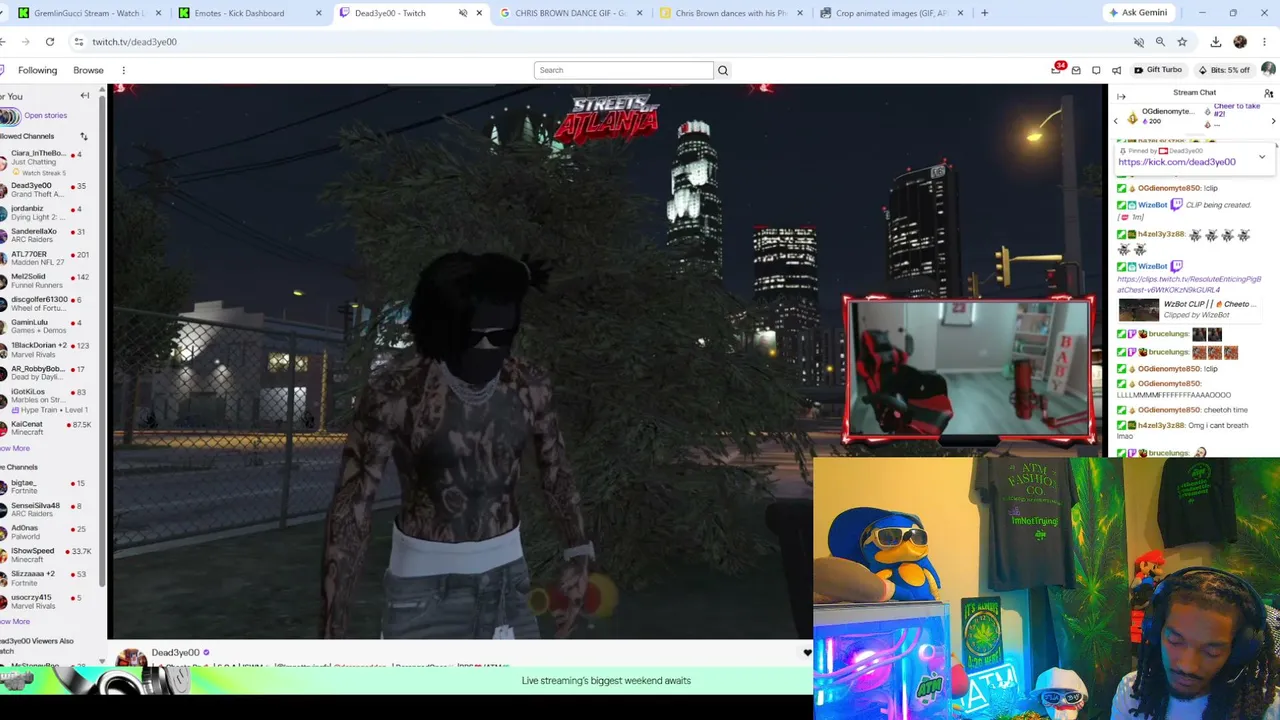The image size is (1280, 720).
Task: Collapse the Stream Chat panel
Action: coord(1121,96)
